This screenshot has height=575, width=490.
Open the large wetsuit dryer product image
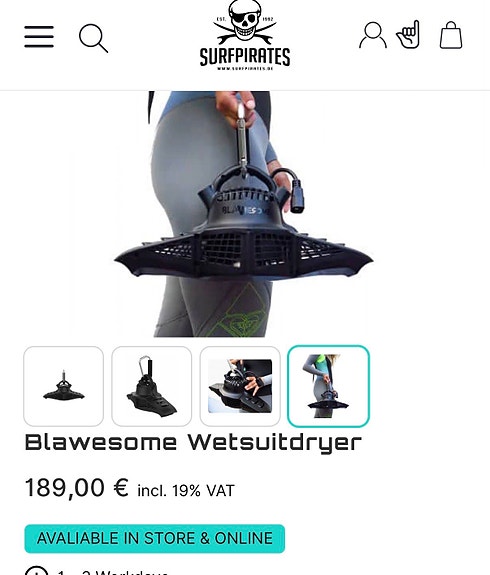coord(245,214)
